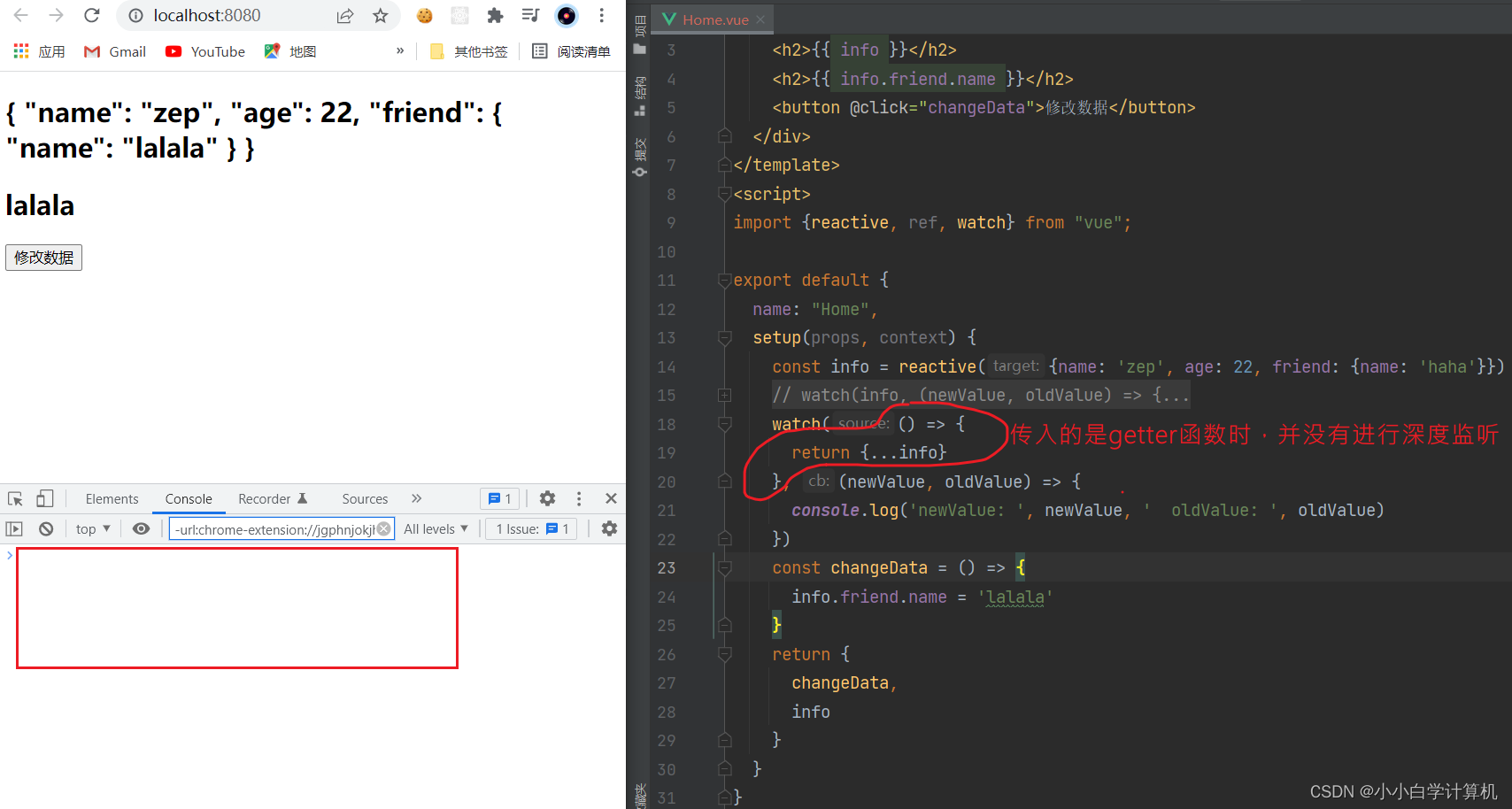1512x809 pixels.
Task: Open the Extensions puzzle icon
Action: tap(496, 15)
